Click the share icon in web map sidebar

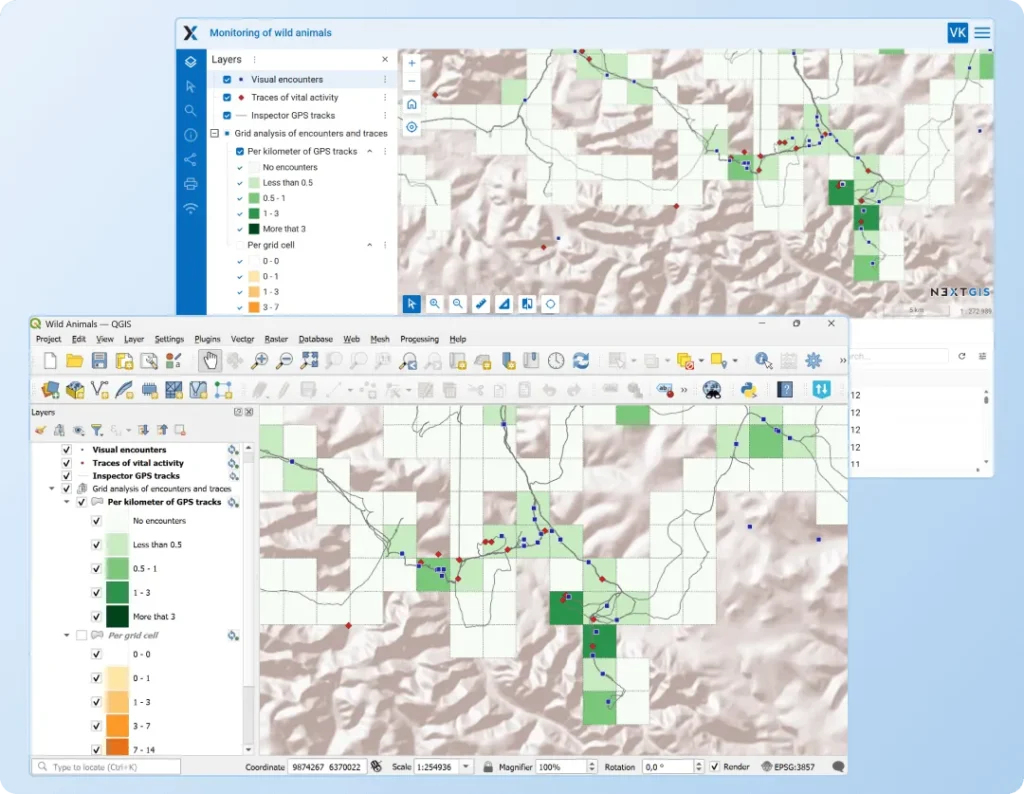pos(190,159)
